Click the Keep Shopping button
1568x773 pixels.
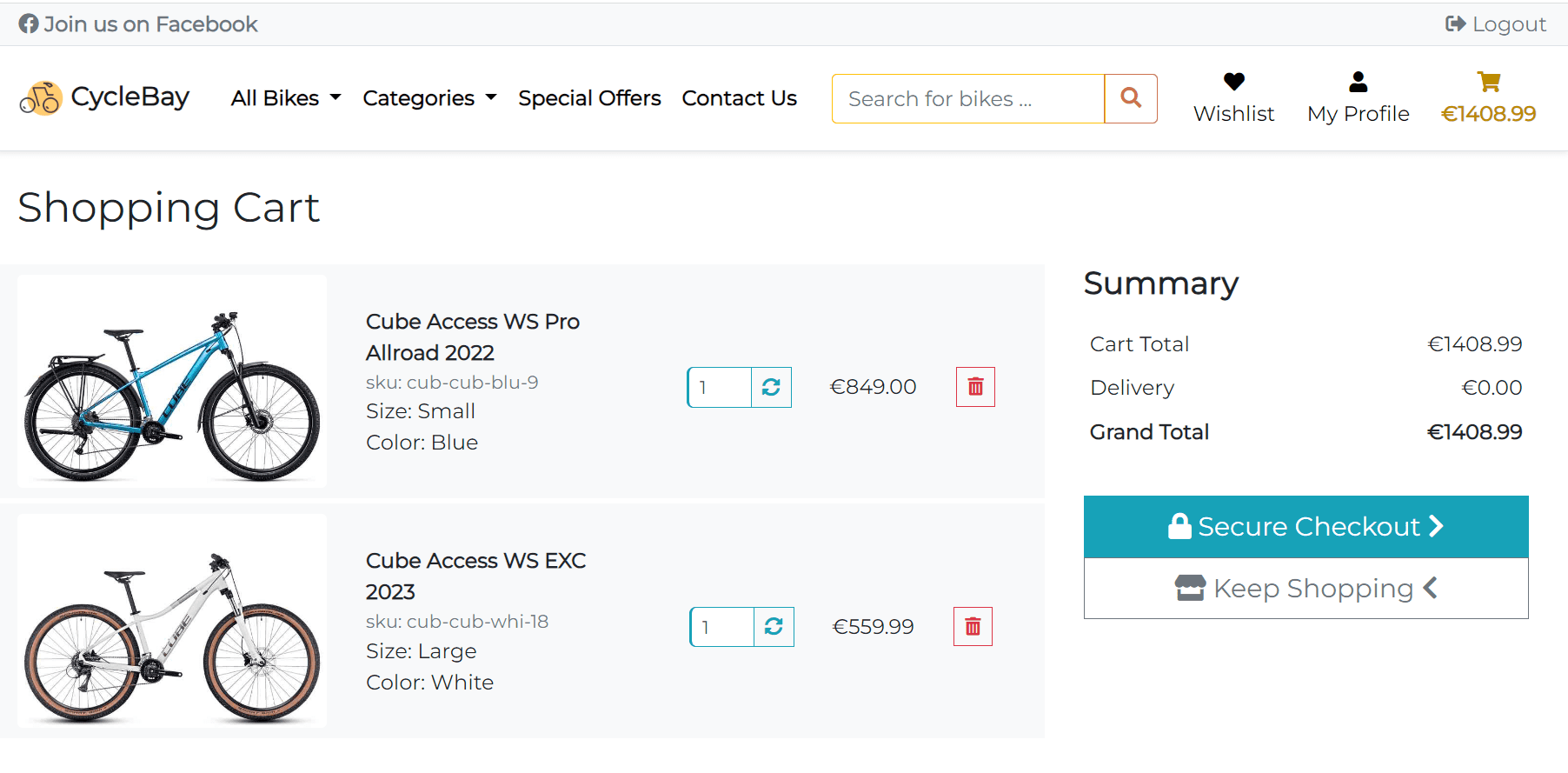click(x=1306, y=589)
